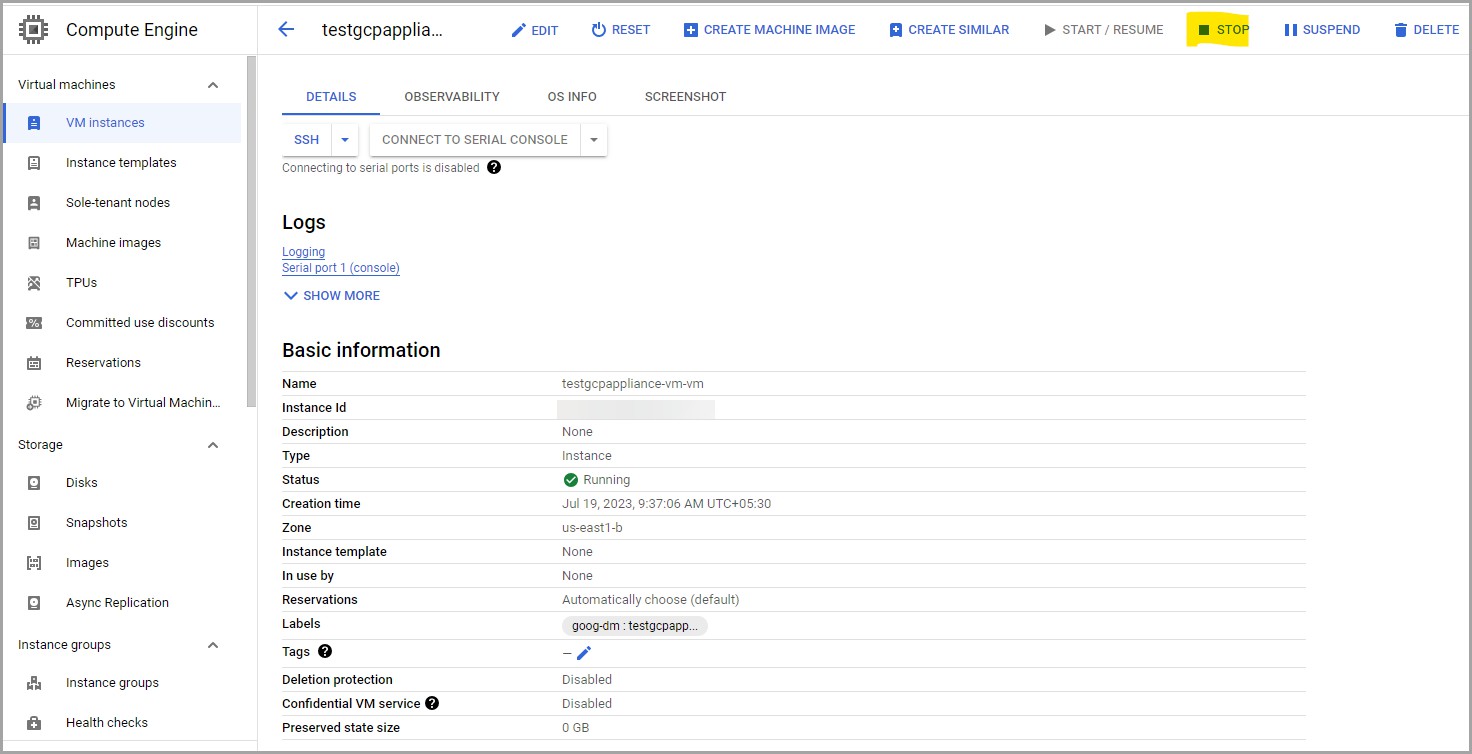This screenshot has width=1472, height=754.
Task: Click the Disks sidebar icon
Action: 34,483
